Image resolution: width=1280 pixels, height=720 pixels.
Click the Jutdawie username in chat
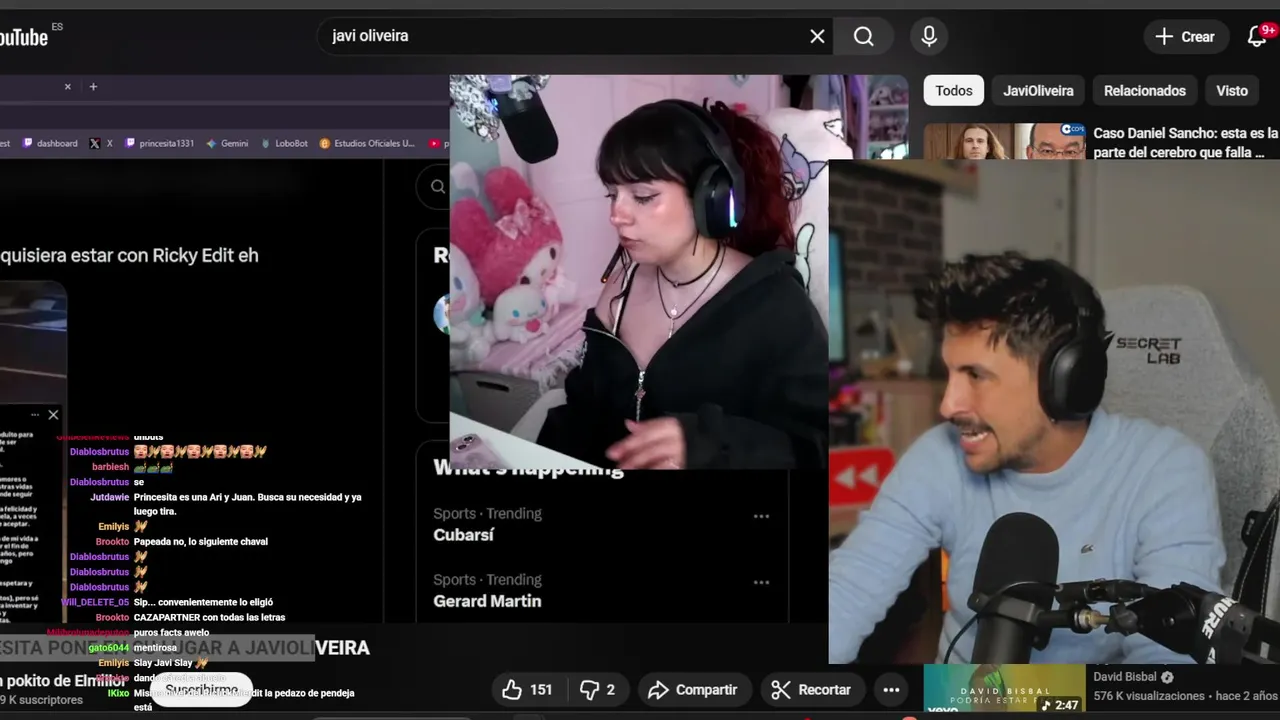(x=109, y=497)
